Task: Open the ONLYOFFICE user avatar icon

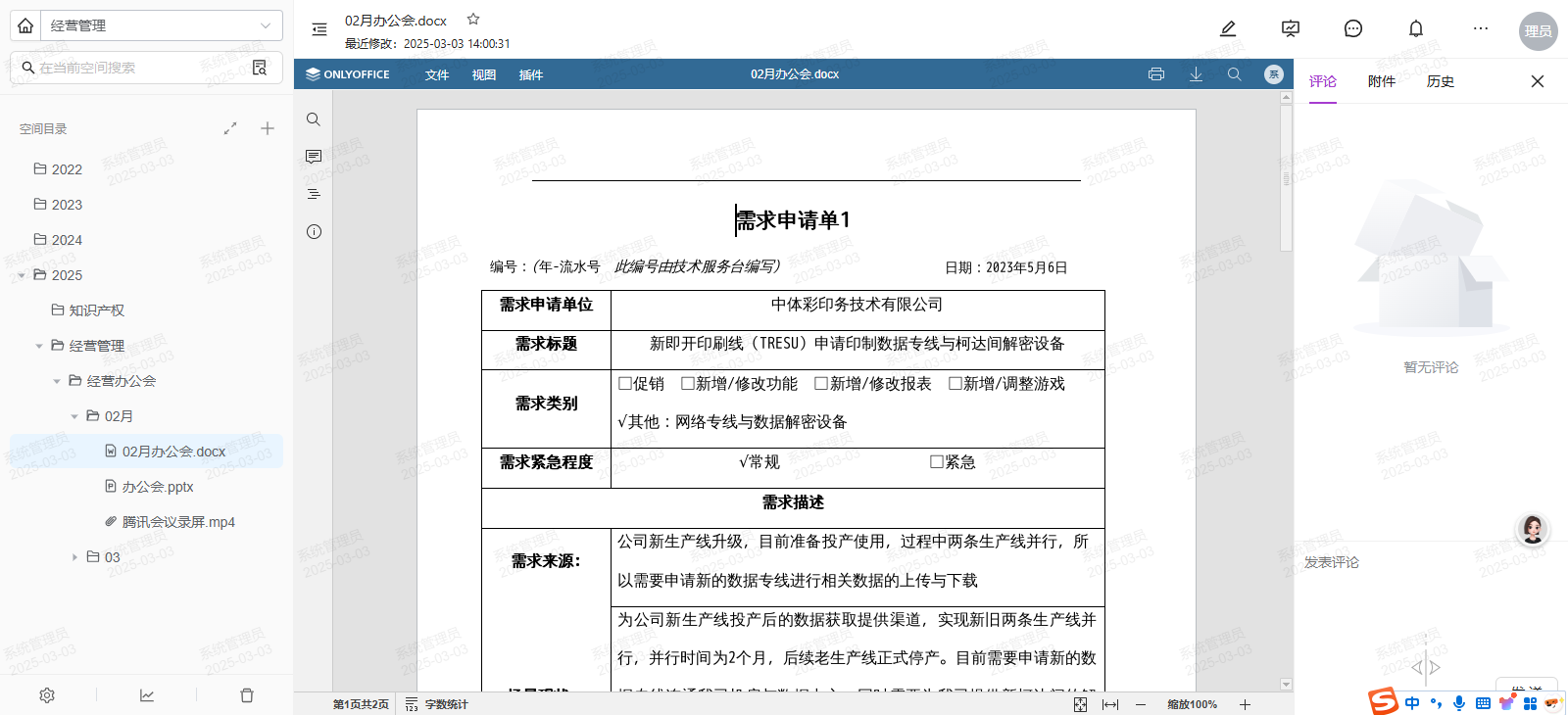Action: (x=1274, y=74)
